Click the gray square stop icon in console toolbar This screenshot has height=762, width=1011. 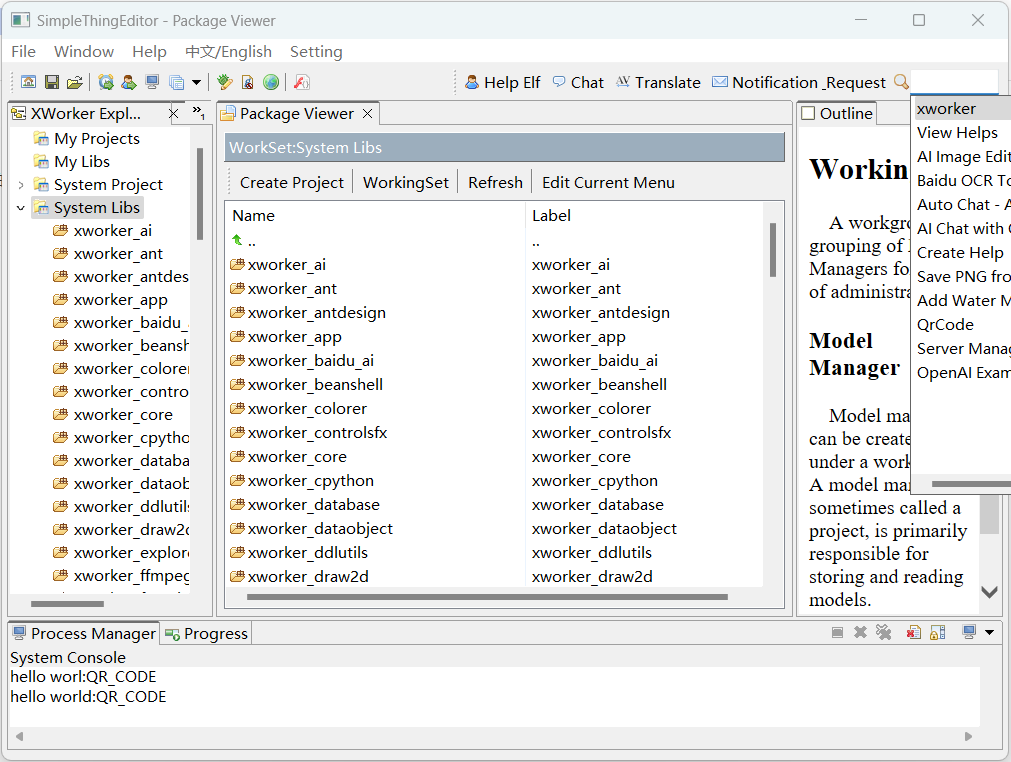point(837,632)
